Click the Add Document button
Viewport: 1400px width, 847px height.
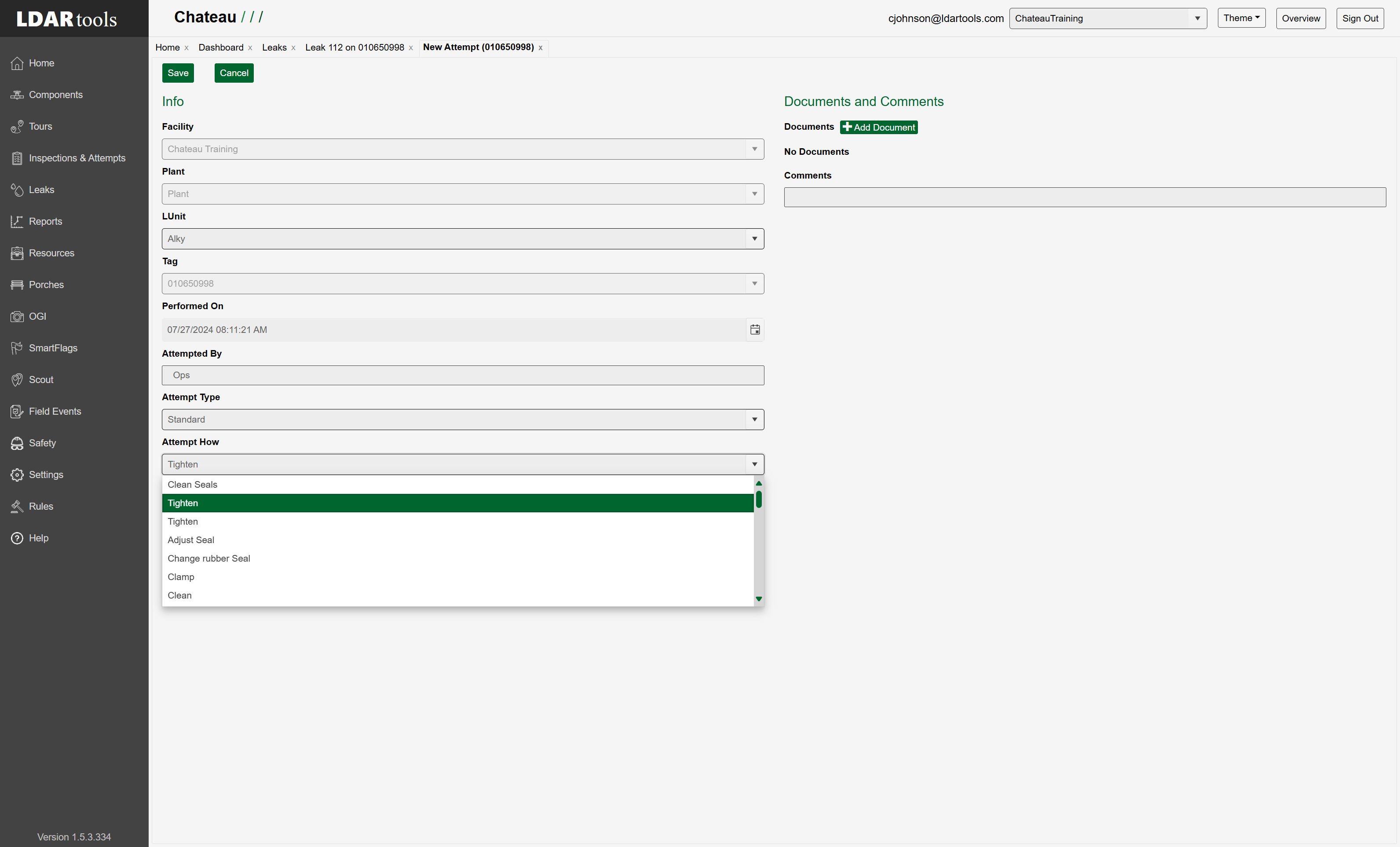tap(878, 127)
